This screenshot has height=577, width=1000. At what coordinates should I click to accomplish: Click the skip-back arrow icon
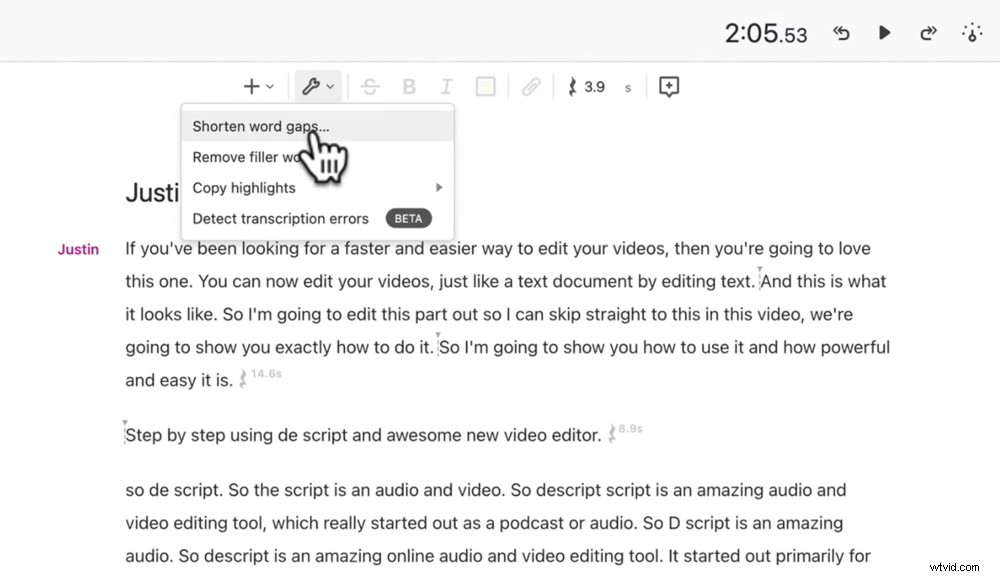point(841,33)
